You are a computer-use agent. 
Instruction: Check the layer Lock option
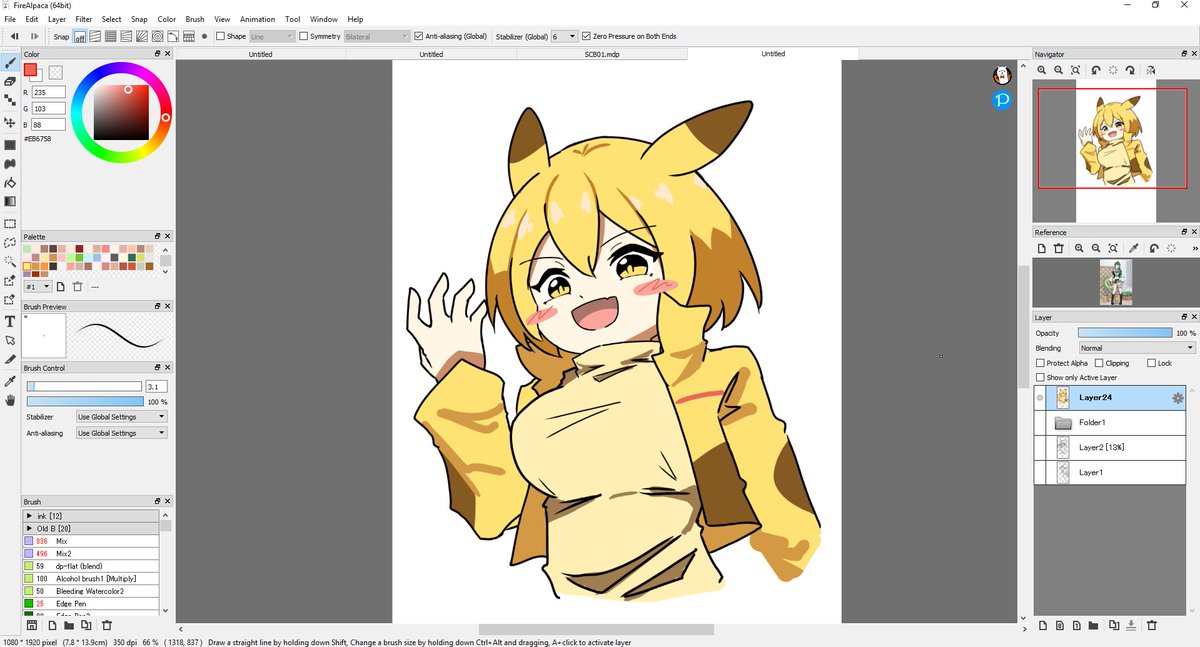[1151, 363]
